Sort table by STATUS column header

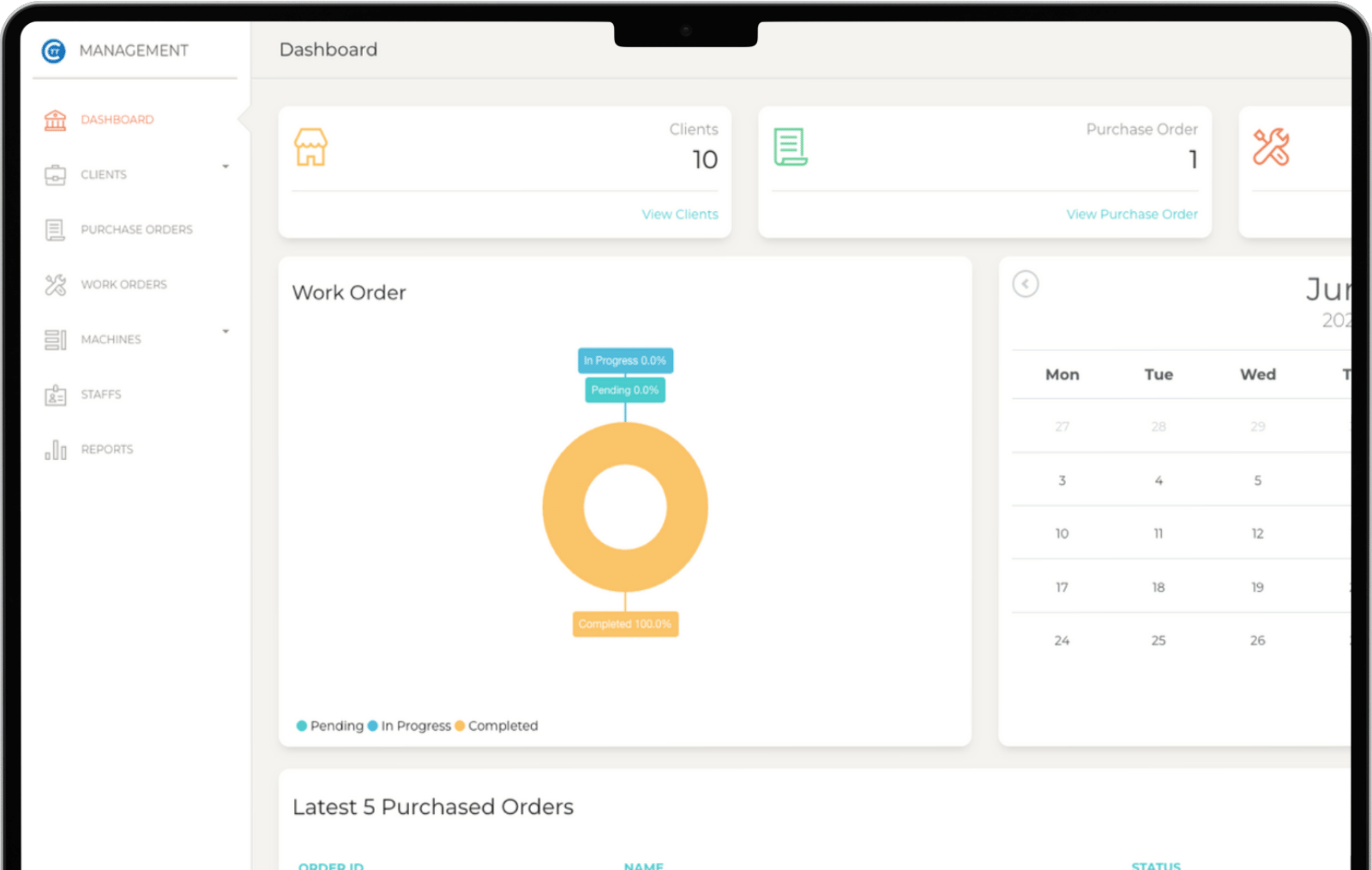[1156, 866]
